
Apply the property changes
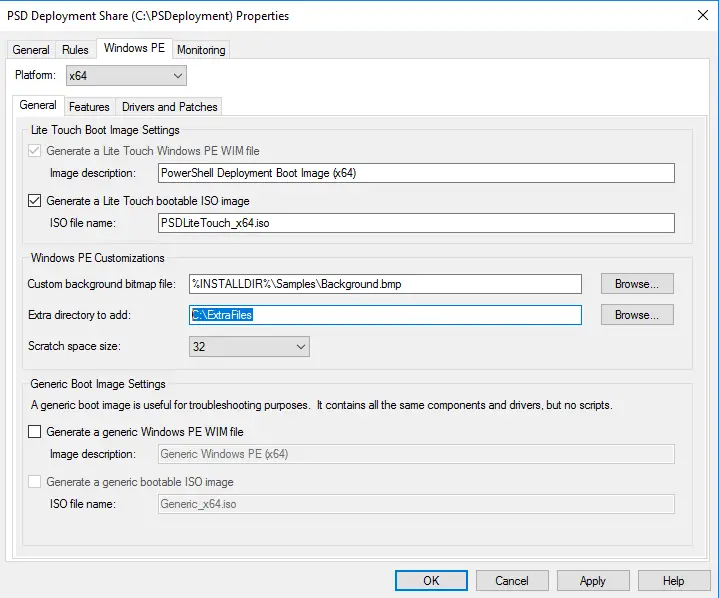pos(593,581)
